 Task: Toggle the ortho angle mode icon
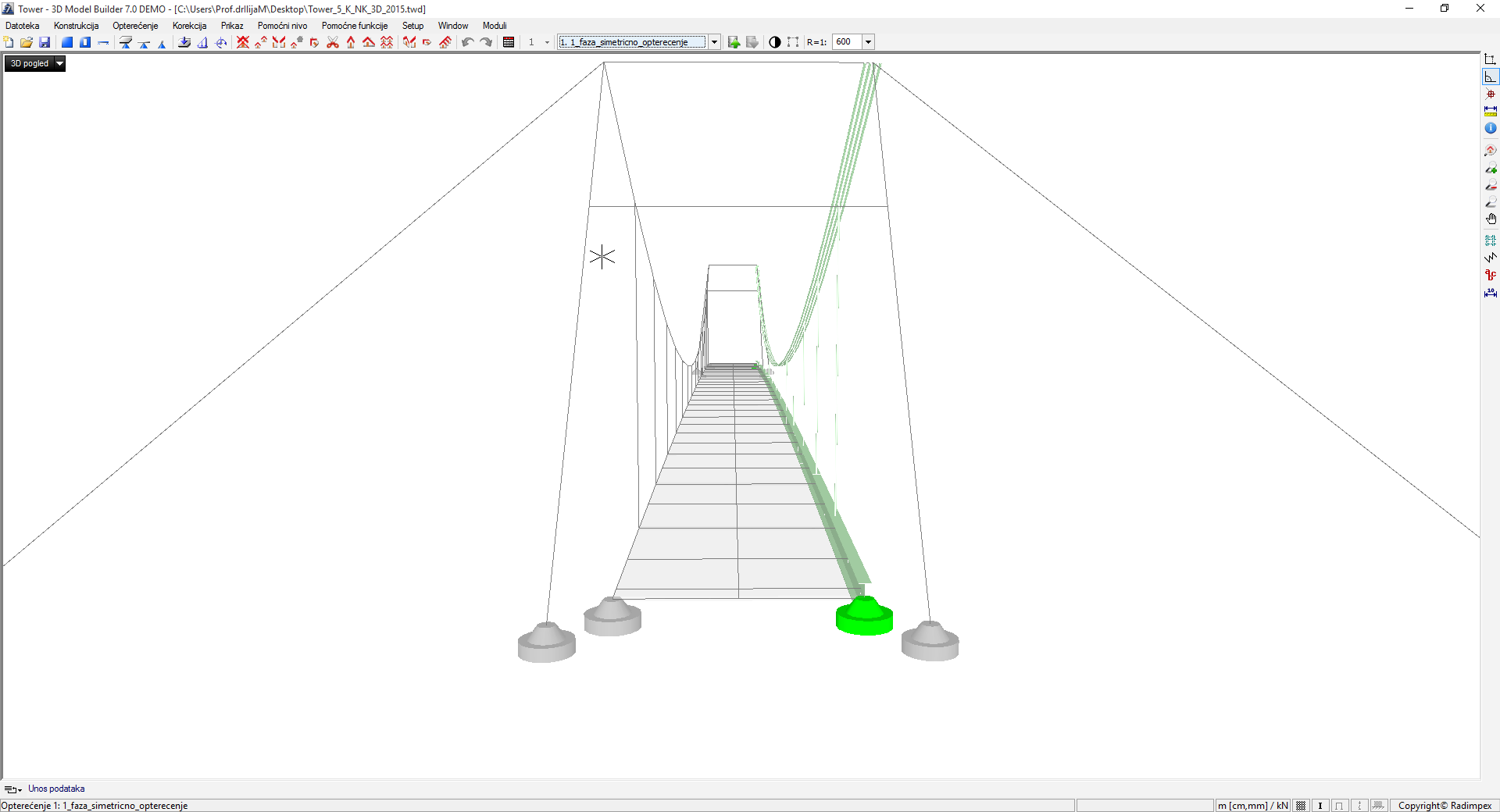click(x=1491, y=77)
